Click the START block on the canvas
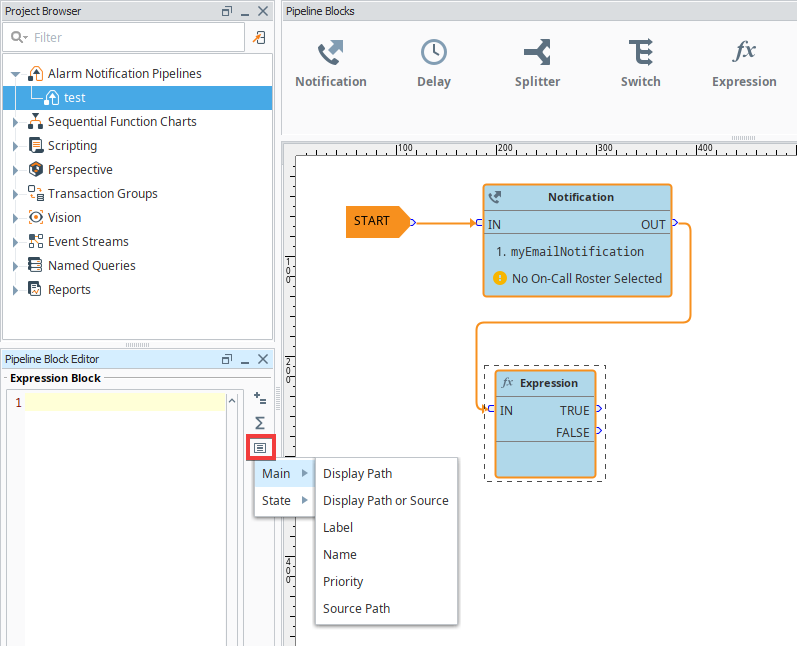 point(378,221)
